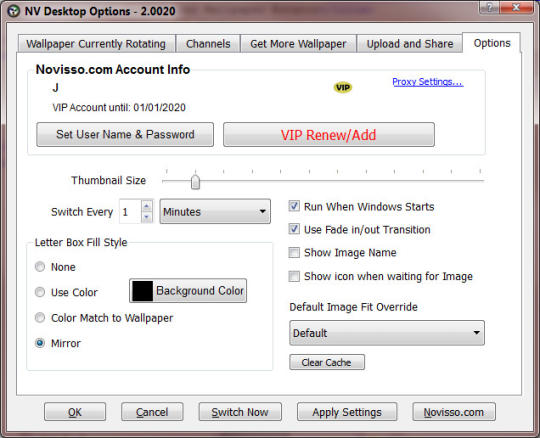Click the NV Desktop app icon in title bar
Image resolution: width=540 pixels, height=438 pixels.
(x=13, y=11)
